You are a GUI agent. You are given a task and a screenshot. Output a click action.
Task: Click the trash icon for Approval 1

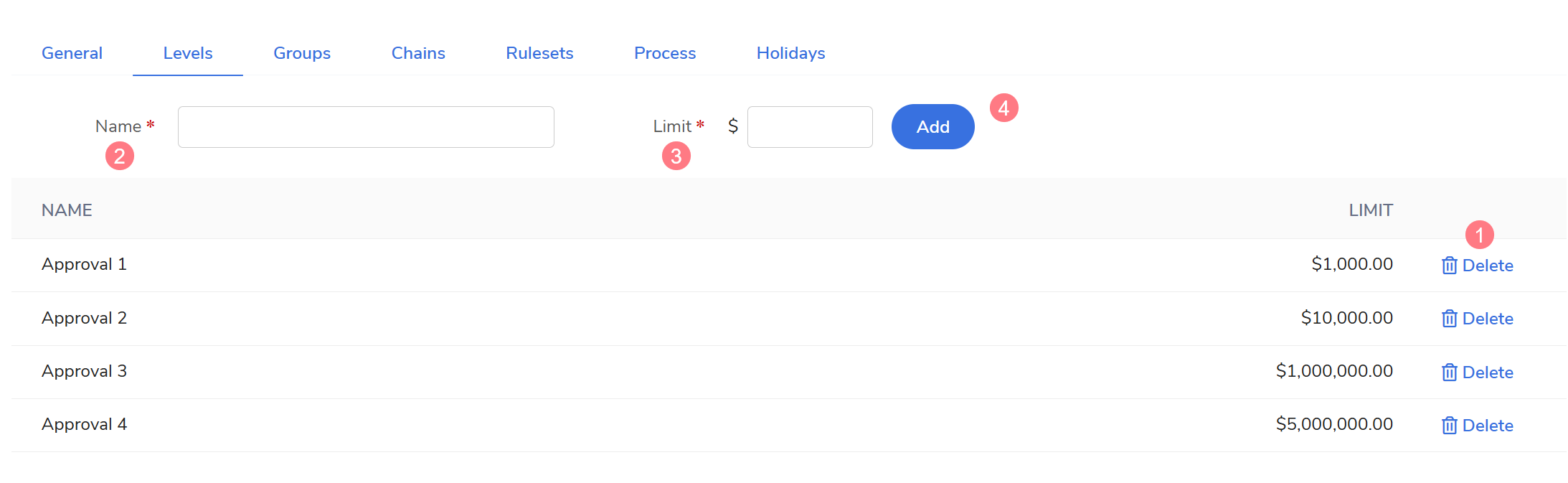pyautogui.click(x=1449, y=266)
